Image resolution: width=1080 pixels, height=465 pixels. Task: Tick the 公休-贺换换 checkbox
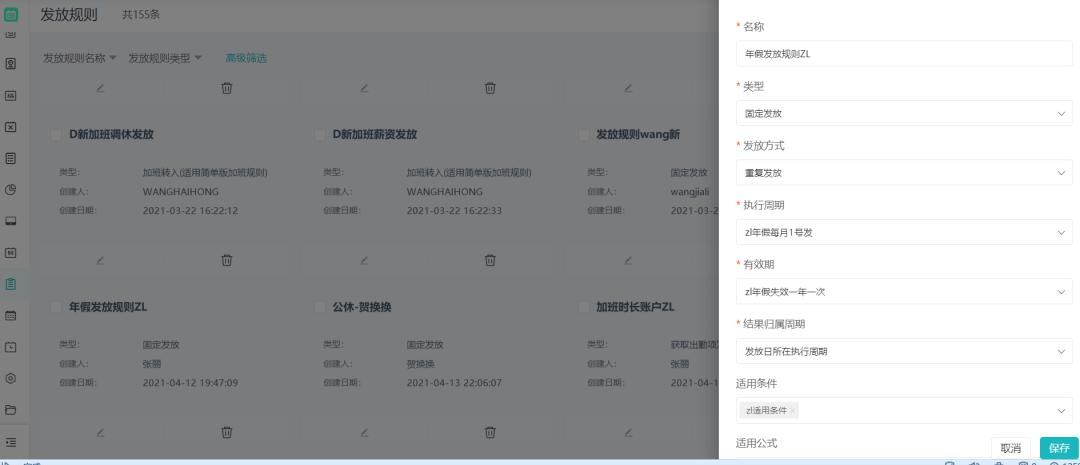pos(320,307)
